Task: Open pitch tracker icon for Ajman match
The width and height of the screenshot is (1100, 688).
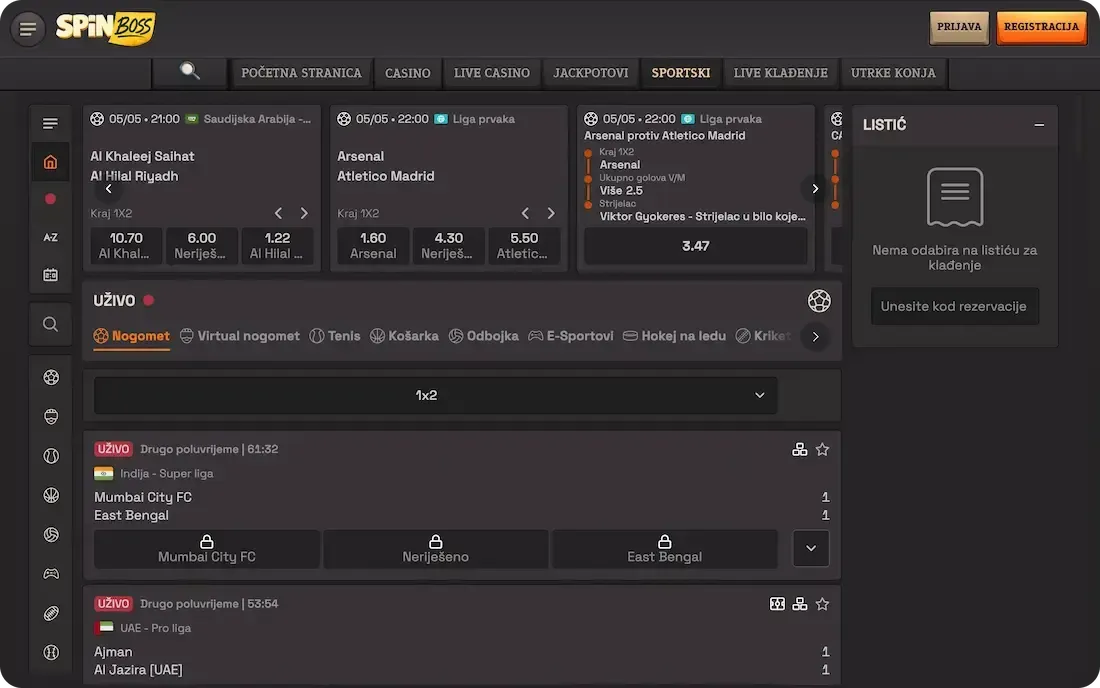Action: [x=777, y=604]
